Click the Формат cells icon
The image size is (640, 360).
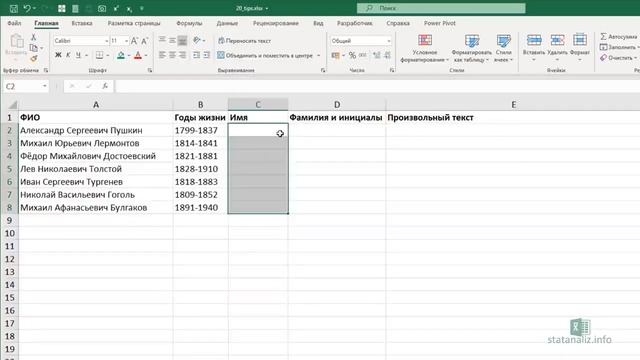point(580,40)
